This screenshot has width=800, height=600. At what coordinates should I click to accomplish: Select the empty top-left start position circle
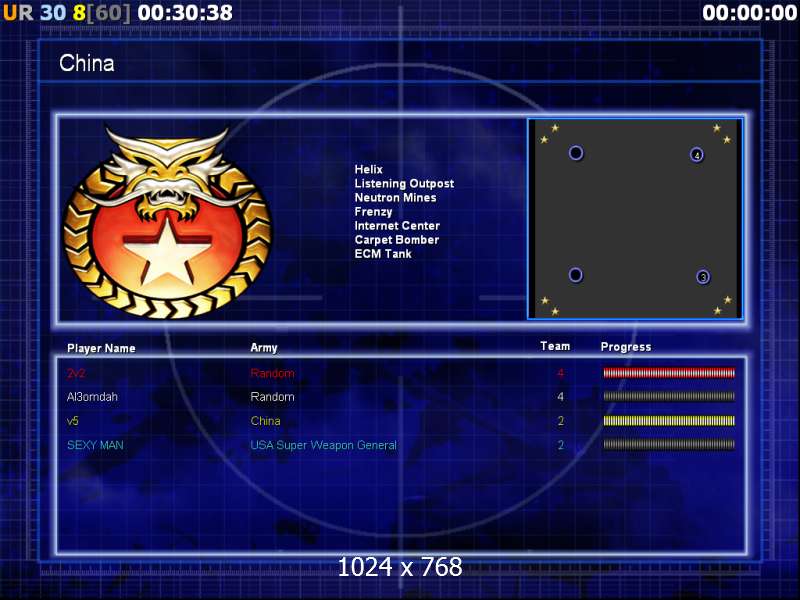point(576,153)
